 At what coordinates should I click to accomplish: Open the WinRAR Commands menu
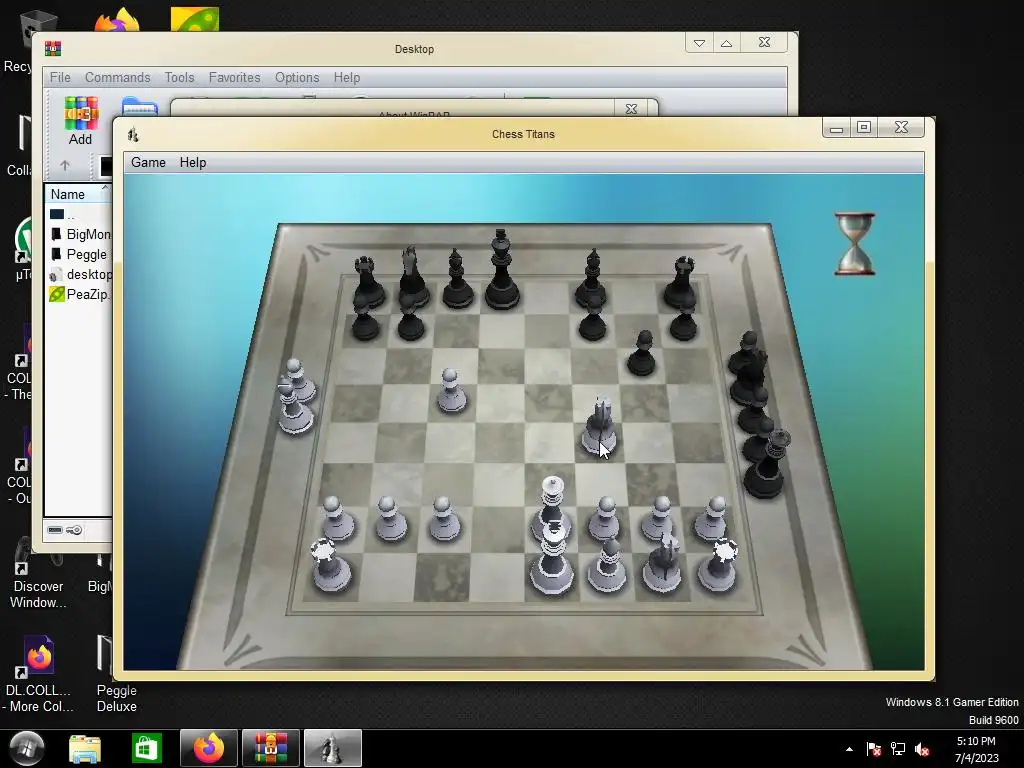click(x=118, y=77)
